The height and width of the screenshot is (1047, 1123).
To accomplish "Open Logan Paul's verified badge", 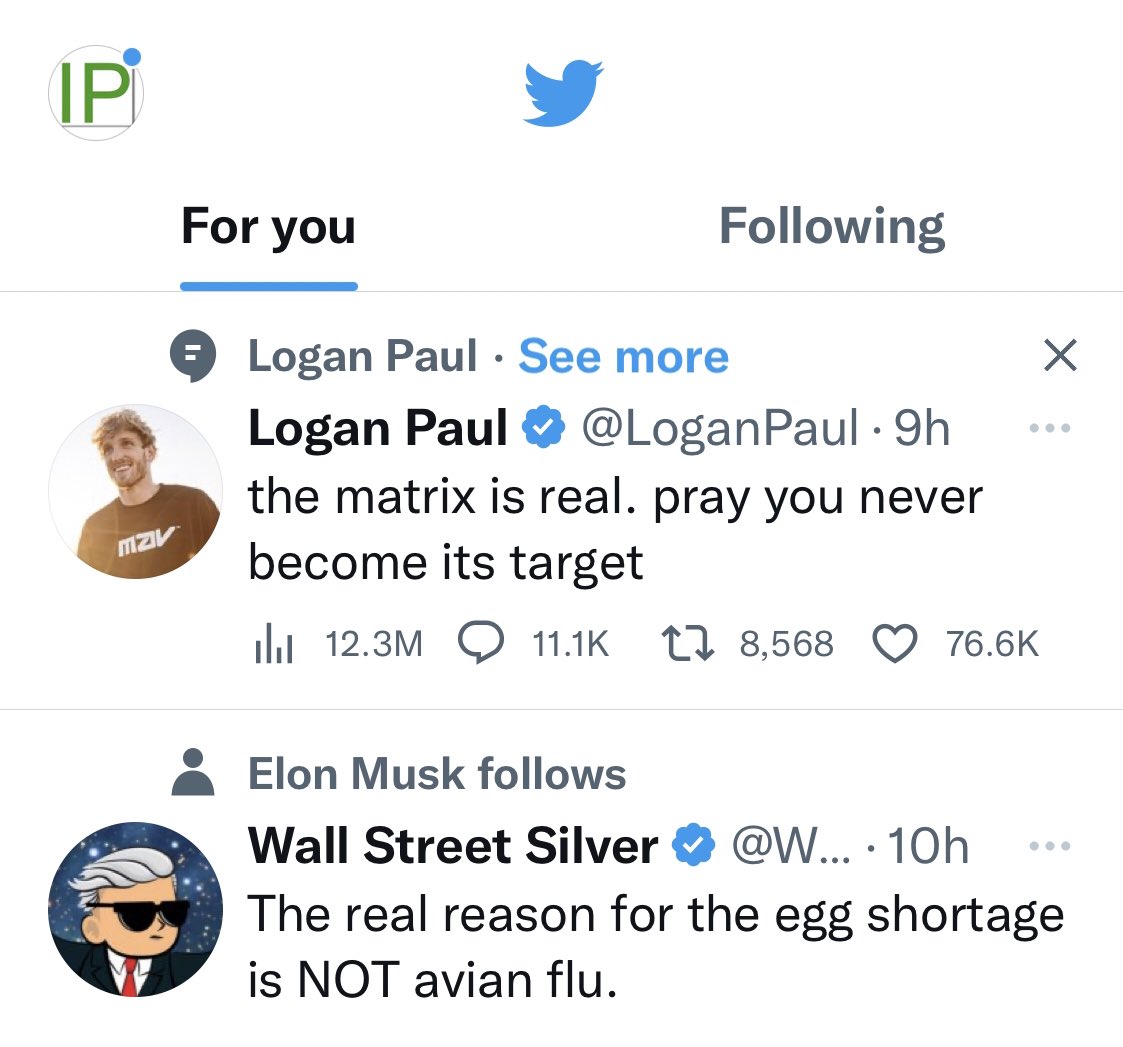I will 544,427.
